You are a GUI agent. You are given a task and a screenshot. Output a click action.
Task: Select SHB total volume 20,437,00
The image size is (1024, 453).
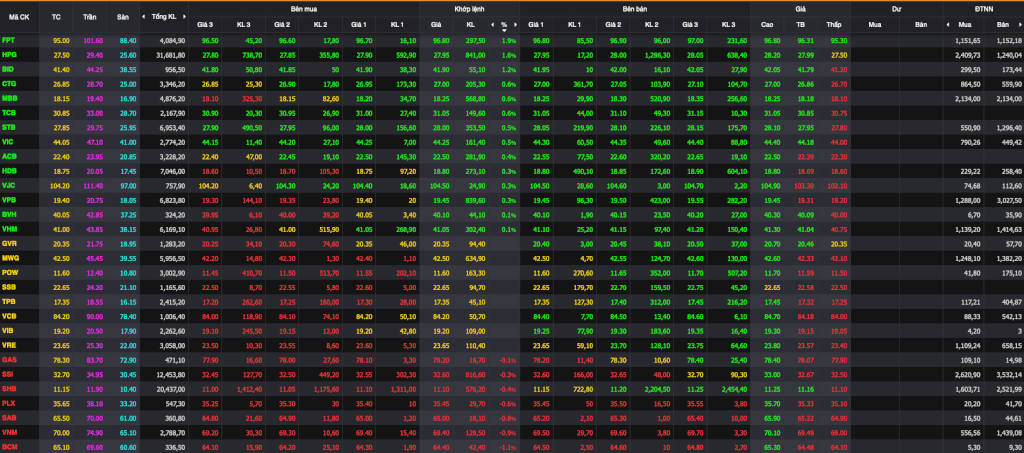(x=170, y=388)
